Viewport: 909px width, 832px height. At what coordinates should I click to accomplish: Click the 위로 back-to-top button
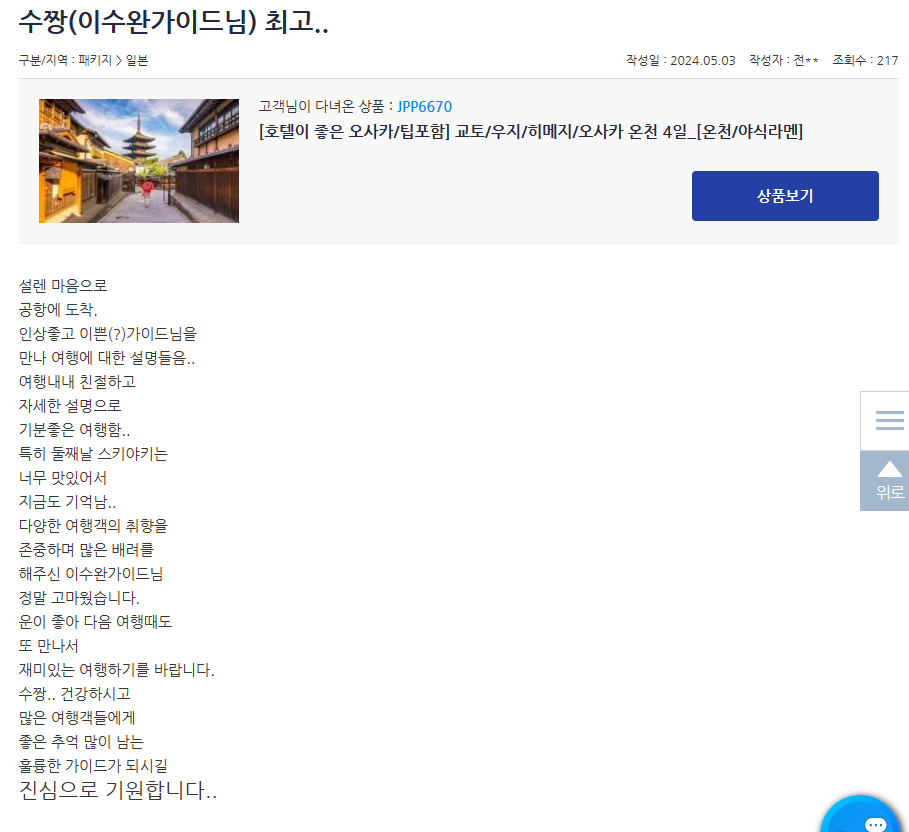[885, 481]
